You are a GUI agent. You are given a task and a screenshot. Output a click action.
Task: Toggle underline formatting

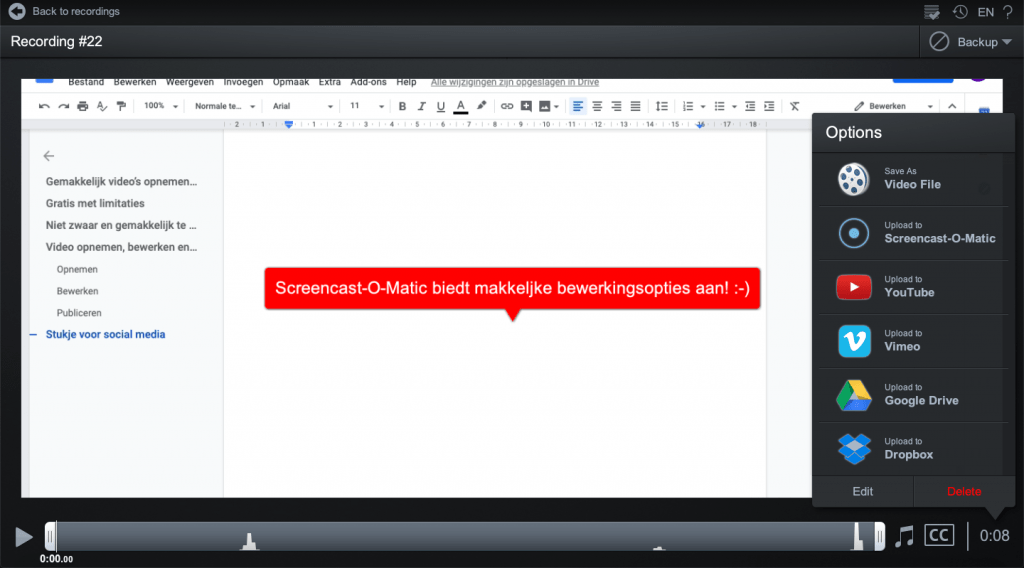click(x=441, y=106)
